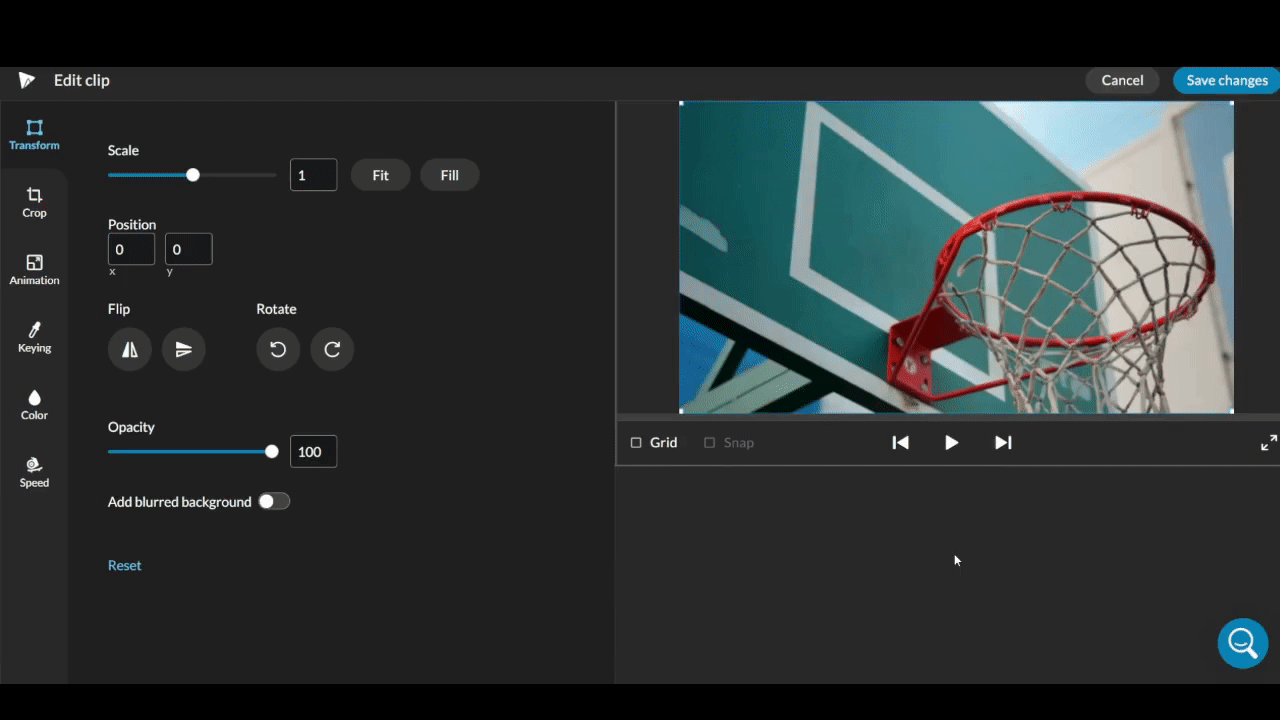Image resolution: width=1280 pixels, height=720 pixels.
Task: Jump to the end of the clip
Action: click(x=1003, y=443)
